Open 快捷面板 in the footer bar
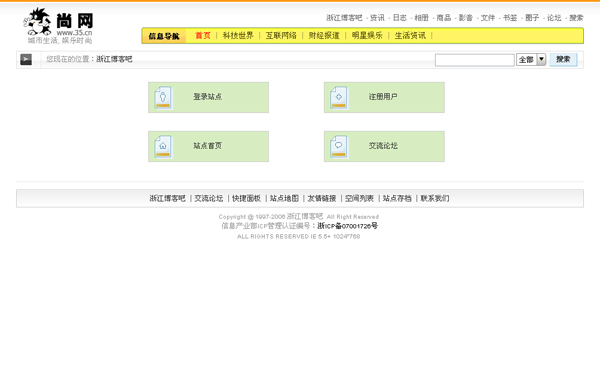 [246, 198]
